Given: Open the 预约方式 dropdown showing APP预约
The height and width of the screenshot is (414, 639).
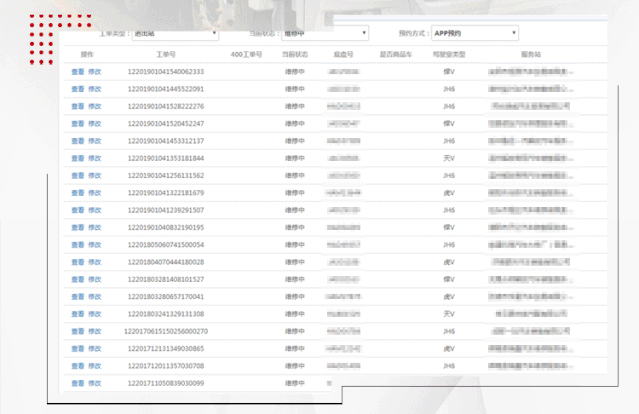Looking at the screenshot, I should point(474,33).
